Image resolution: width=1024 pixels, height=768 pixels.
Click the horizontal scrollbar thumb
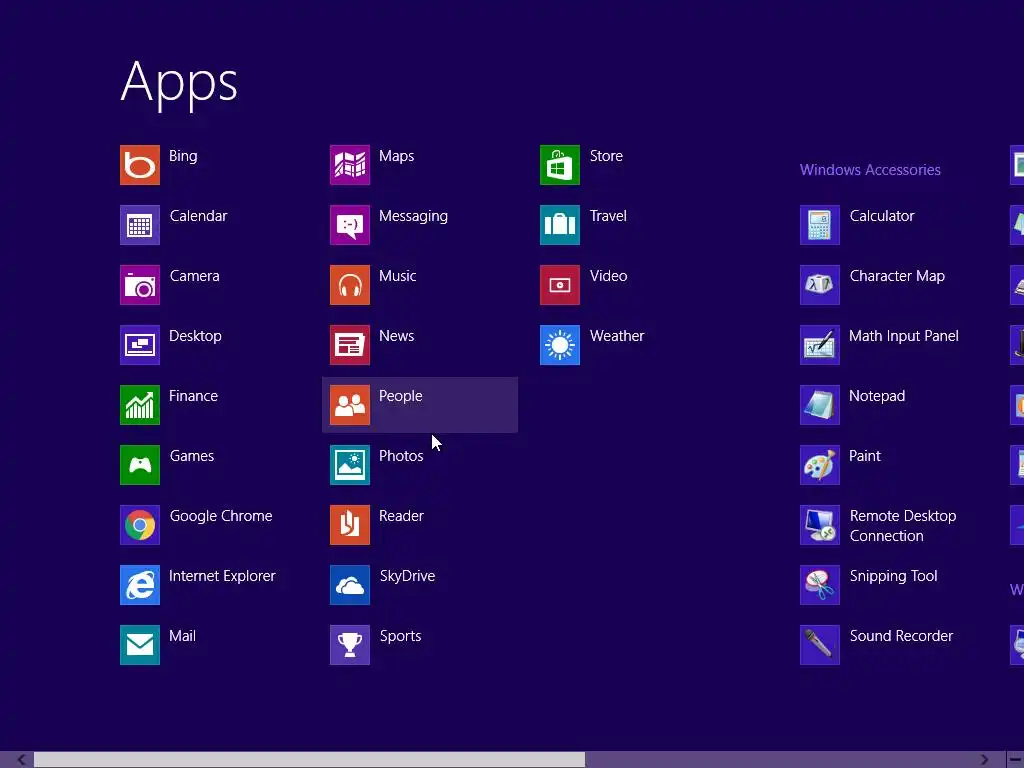click(x=310, y=760)
